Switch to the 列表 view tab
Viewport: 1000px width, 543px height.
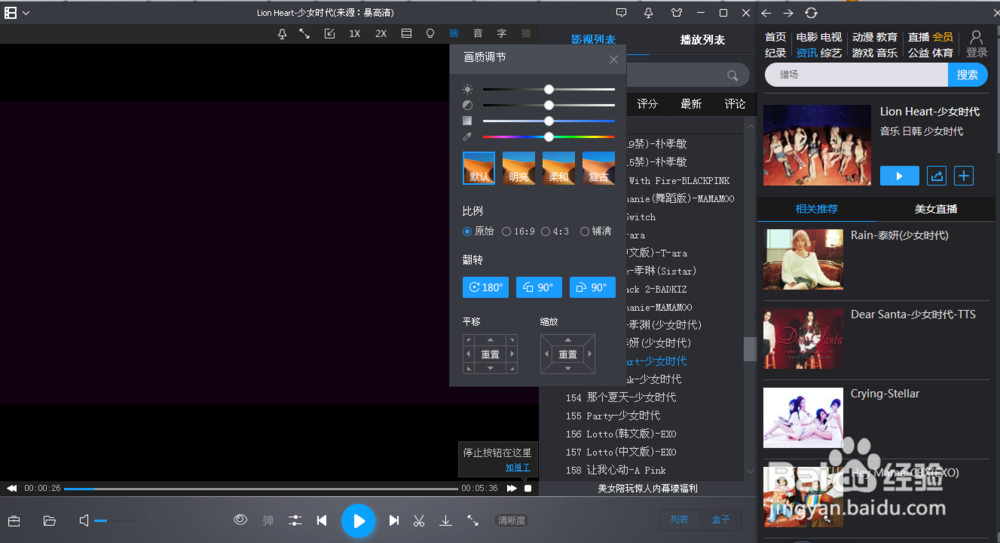click(679, 519)
